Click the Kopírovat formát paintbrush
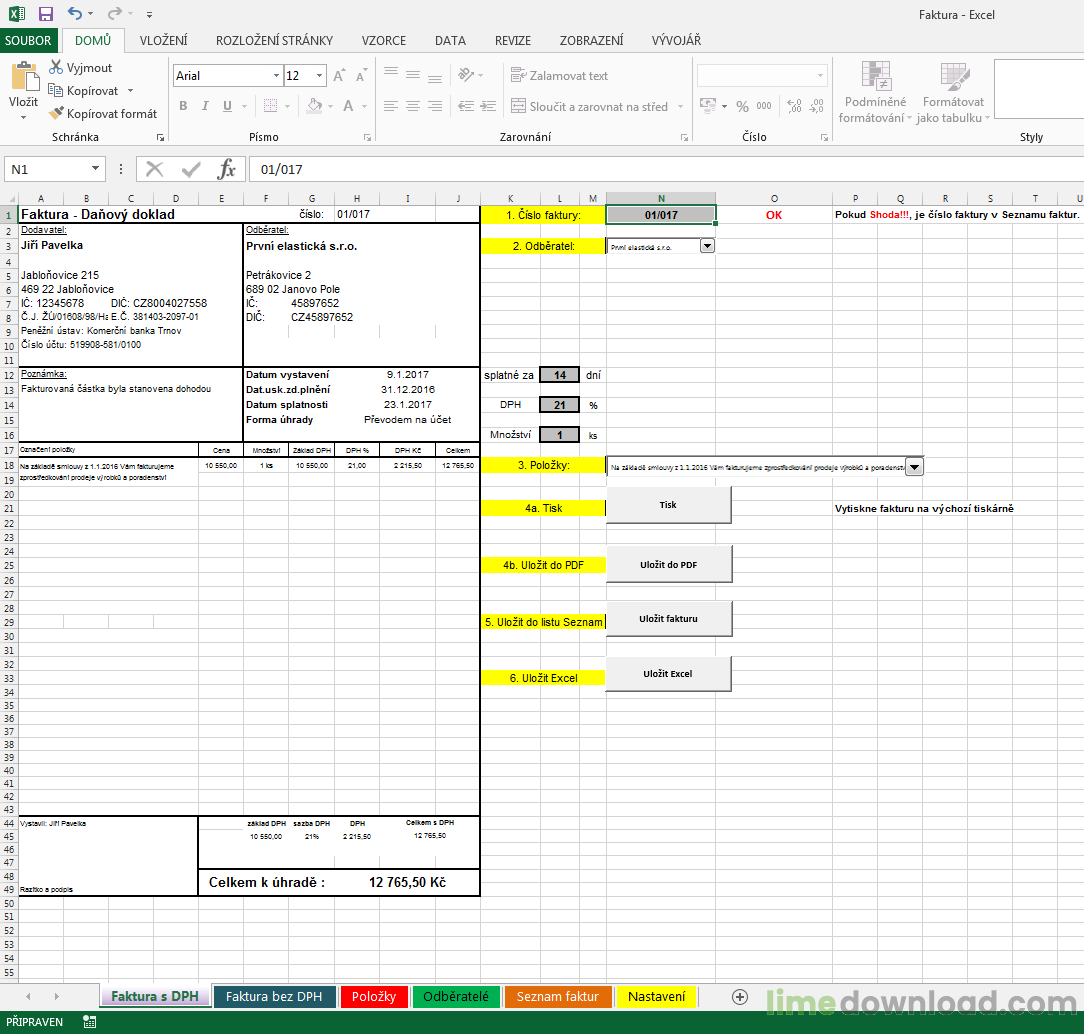1084x1034 pixels. tap(56, 114)
